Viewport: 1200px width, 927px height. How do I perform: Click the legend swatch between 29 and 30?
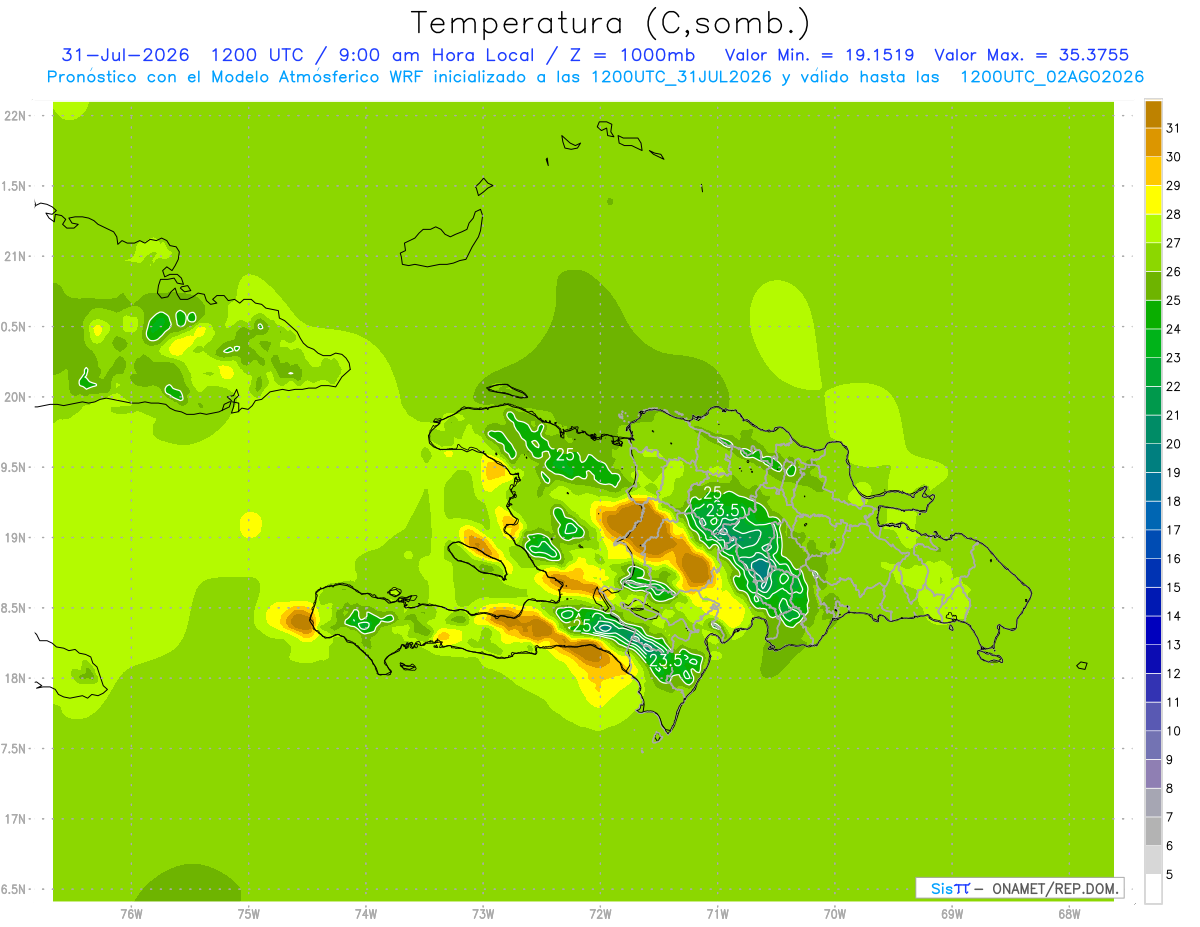1154,171
